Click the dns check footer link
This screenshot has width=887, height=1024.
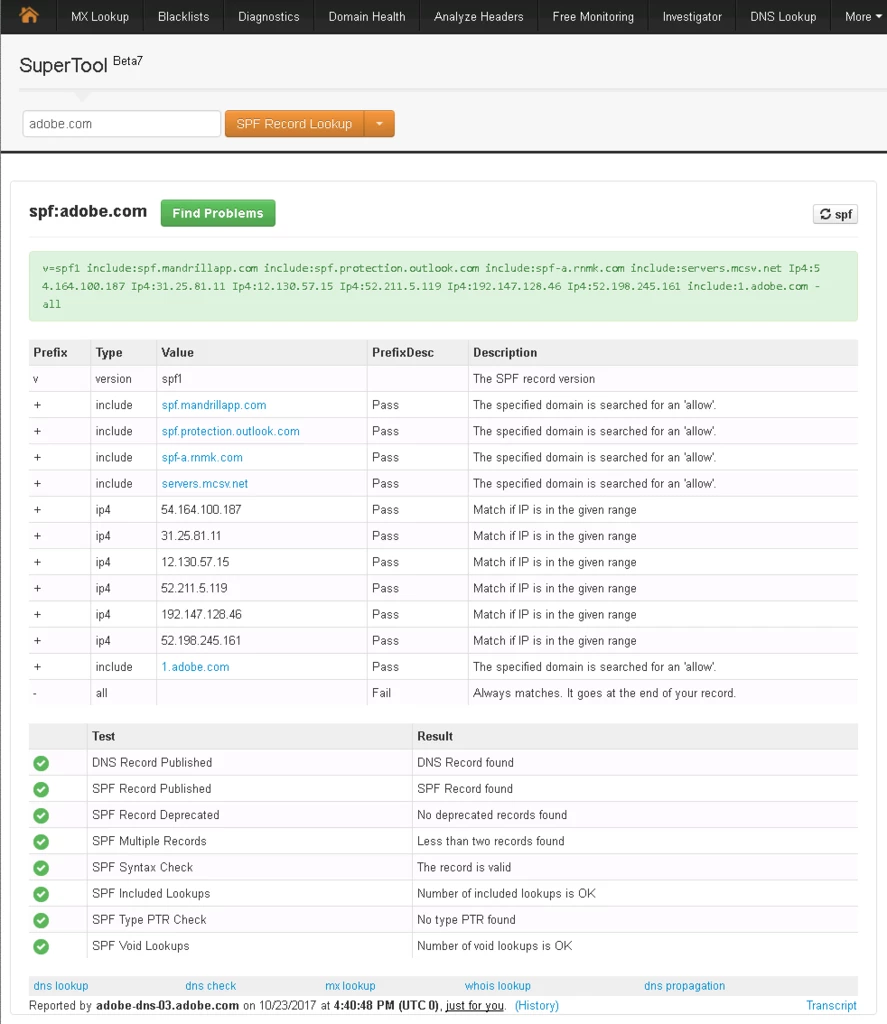210,985
